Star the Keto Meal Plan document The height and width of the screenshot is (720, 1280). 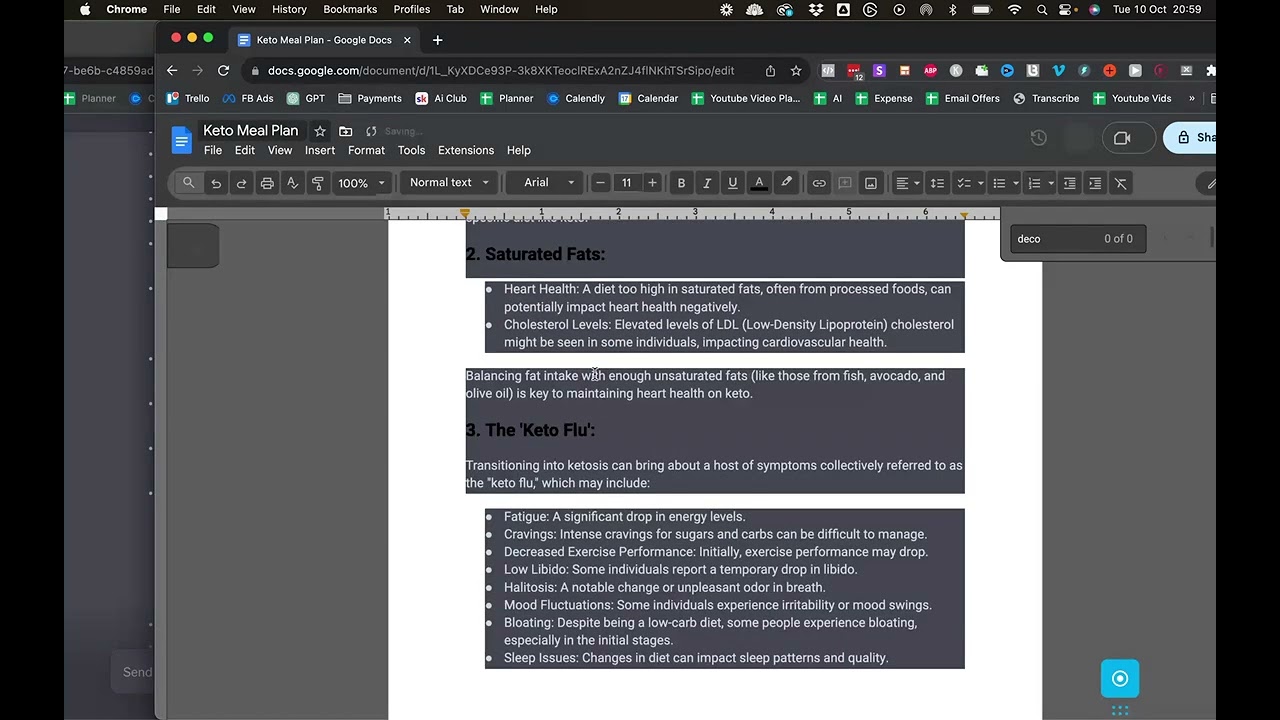[320, 131]
